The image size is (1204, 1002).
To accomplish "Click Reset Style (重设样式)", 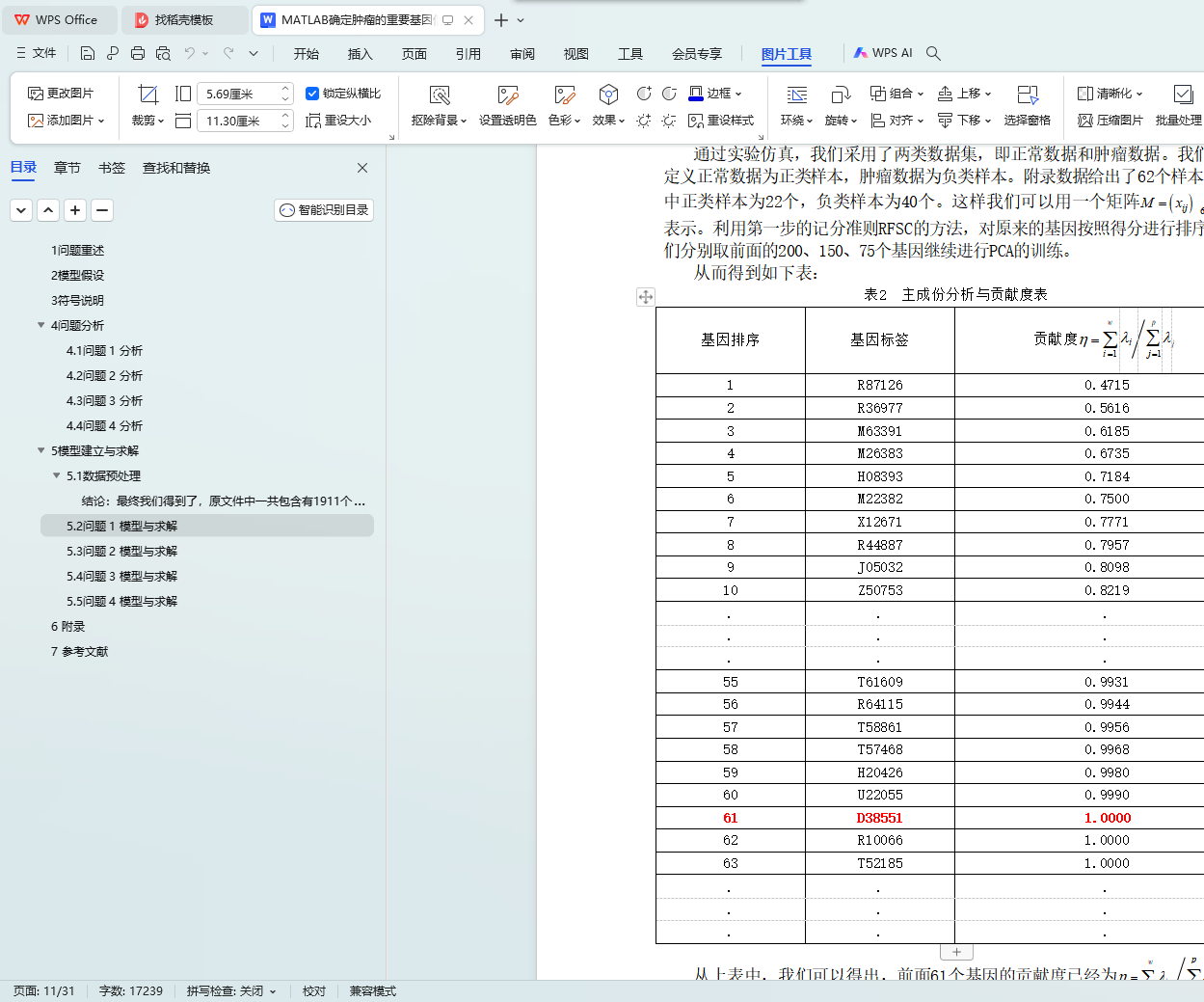I will coord(721,121).
